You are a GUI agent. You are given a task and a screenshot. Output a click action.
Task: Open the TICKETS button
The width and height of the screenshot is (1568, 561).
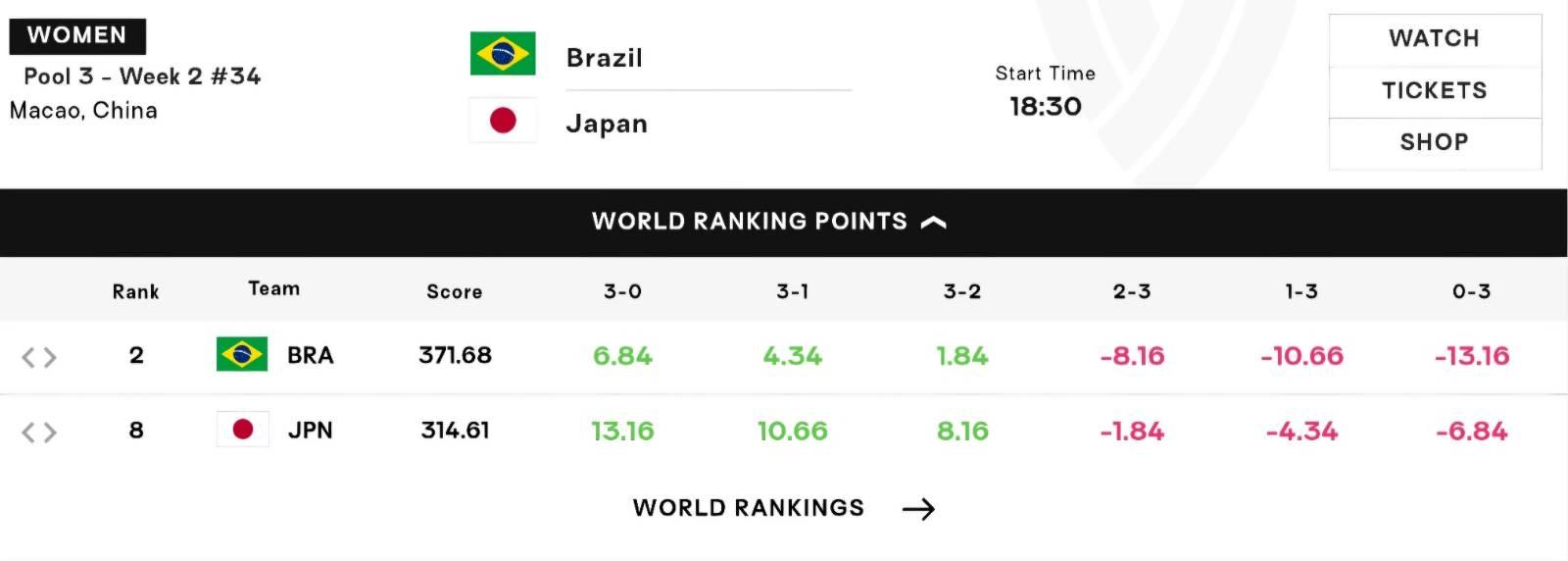pyautogui.click(x=1435, y=91)
